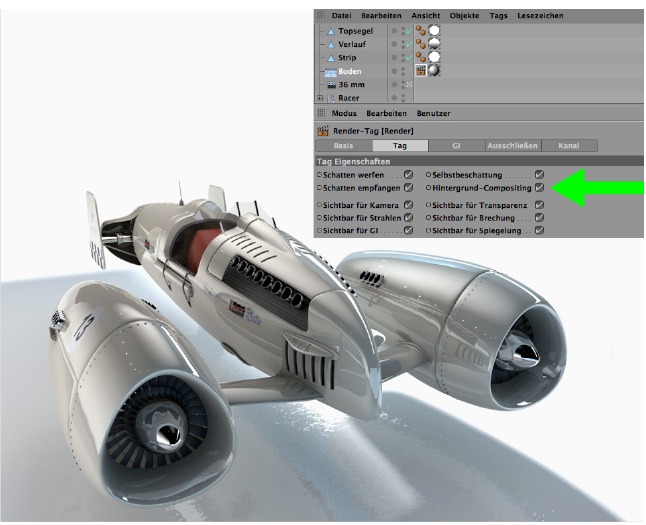The image size is (646, 525).
Task: Click the 36 mm camera icon
Action: [x=331, y=84]
